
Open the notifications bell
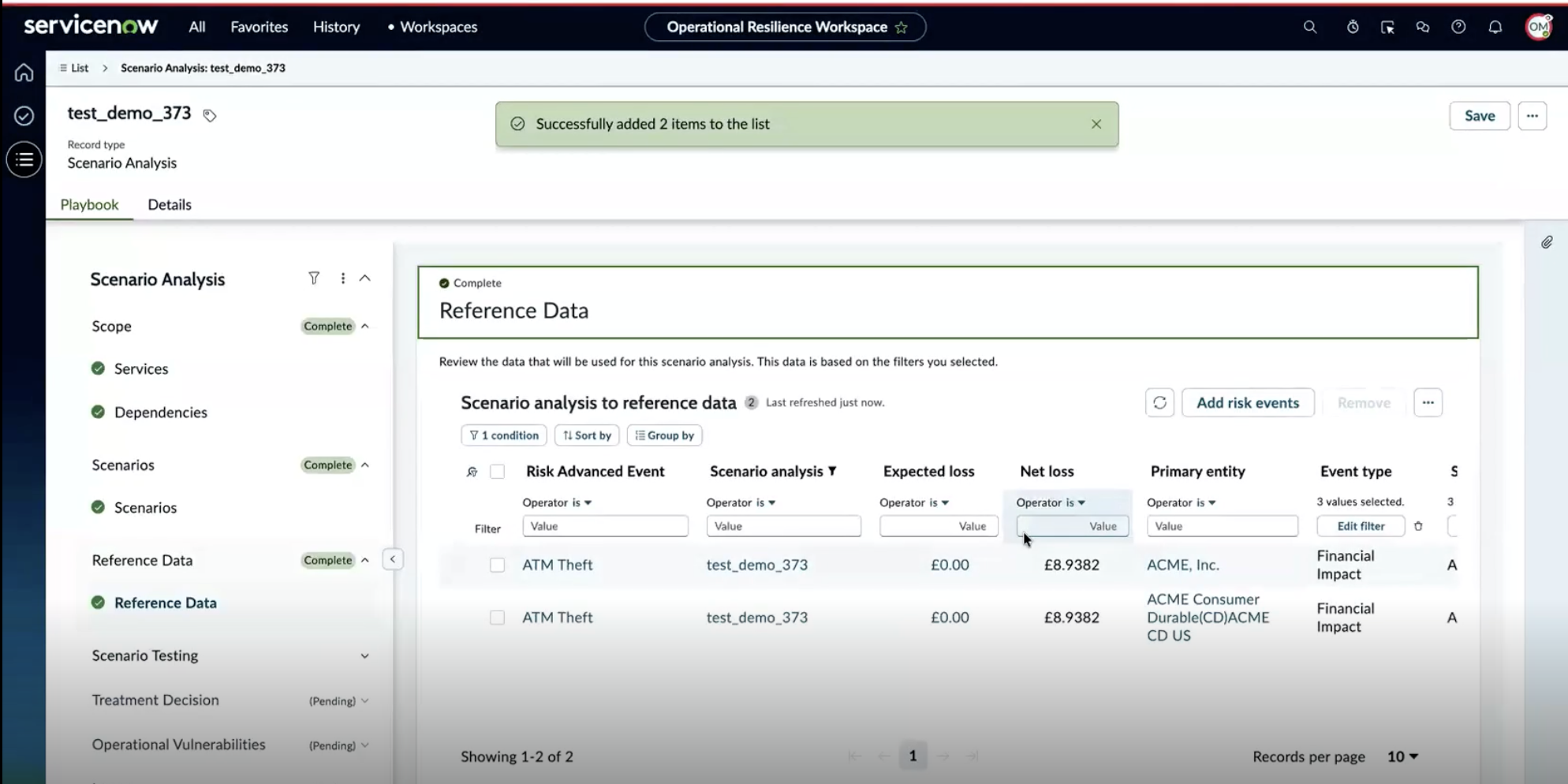pyautogui.click(x=1495, y=27)
